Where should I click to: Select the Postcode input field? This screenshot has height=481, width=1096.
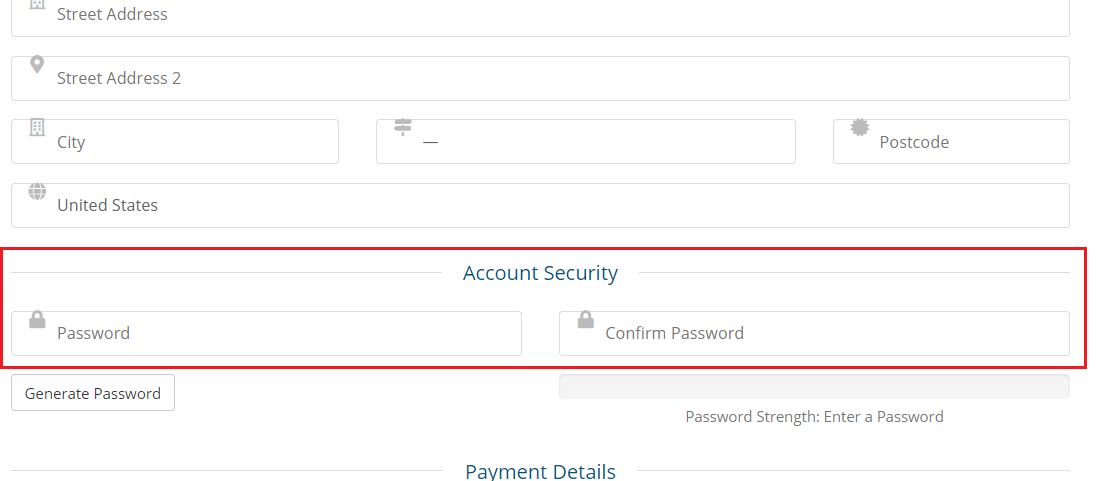coord(951,142)
